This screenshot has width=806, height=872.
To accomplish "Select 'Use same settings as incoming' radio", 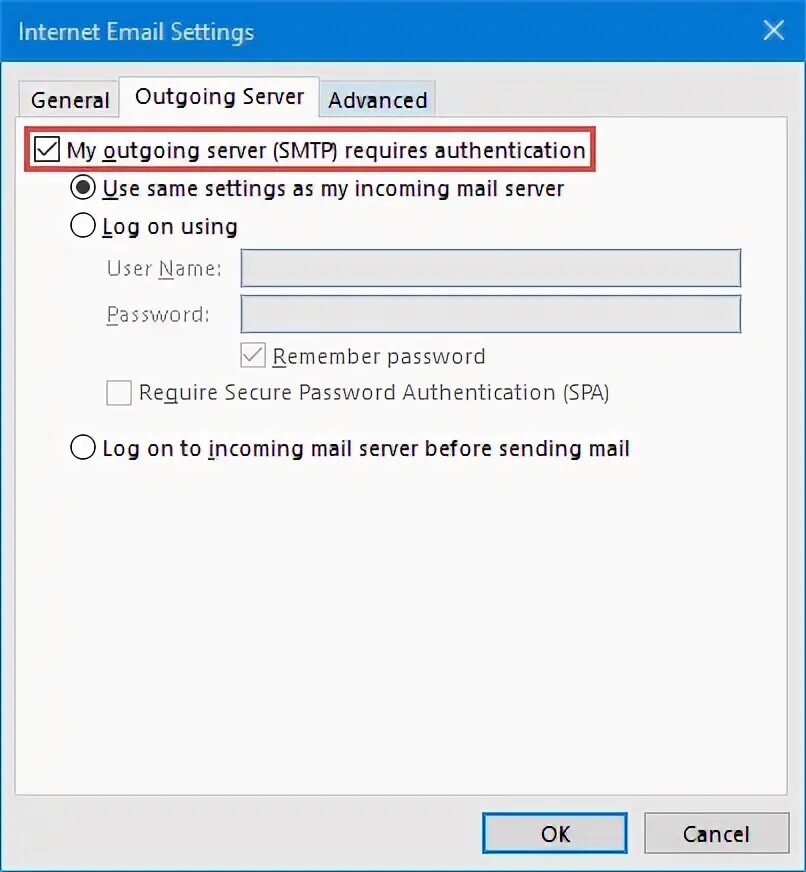I will point(84,188).
